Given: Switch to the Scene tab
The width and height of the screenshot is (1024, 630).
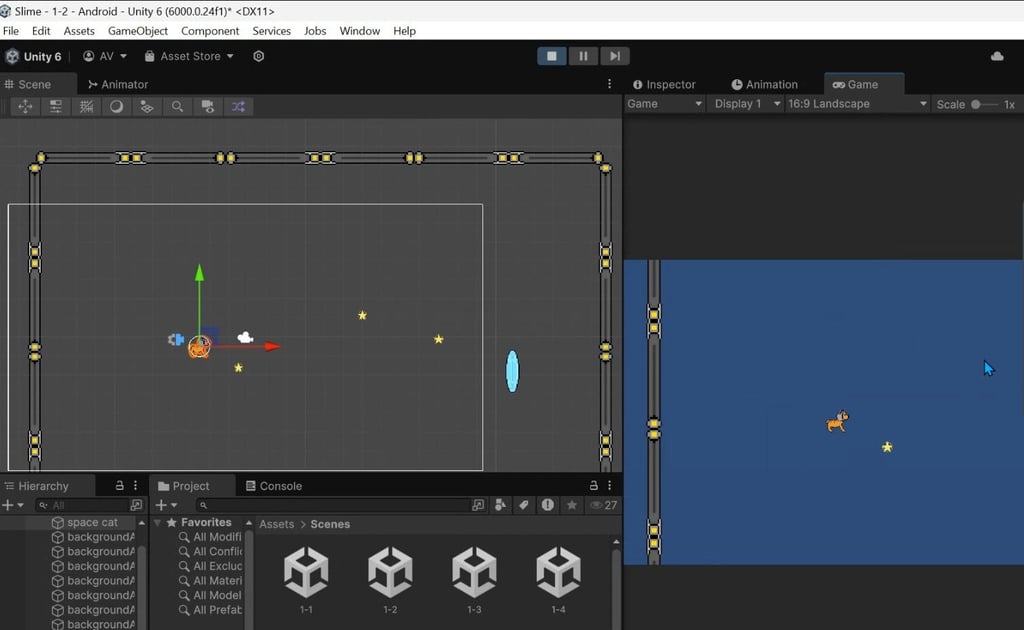Looking at the screenshot, I should point(29,84).
